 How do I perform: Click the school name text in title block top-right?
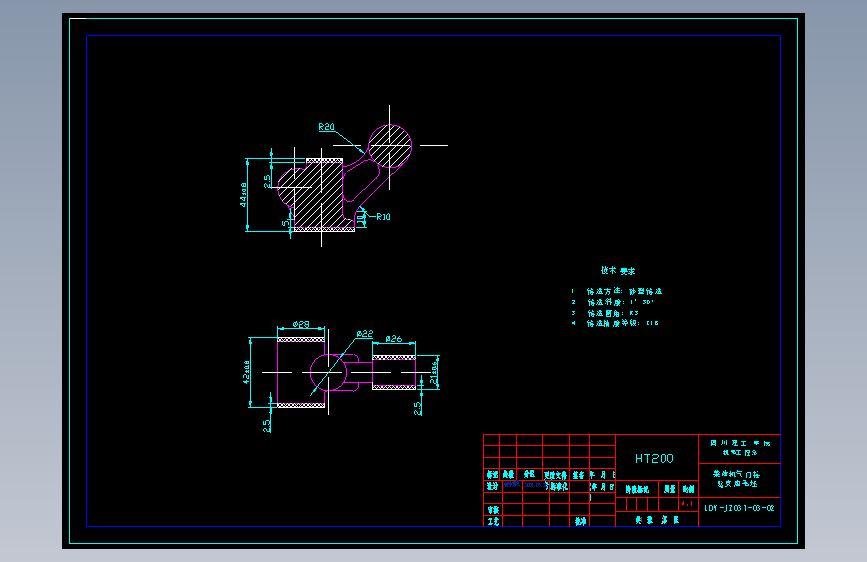[740, 448]
